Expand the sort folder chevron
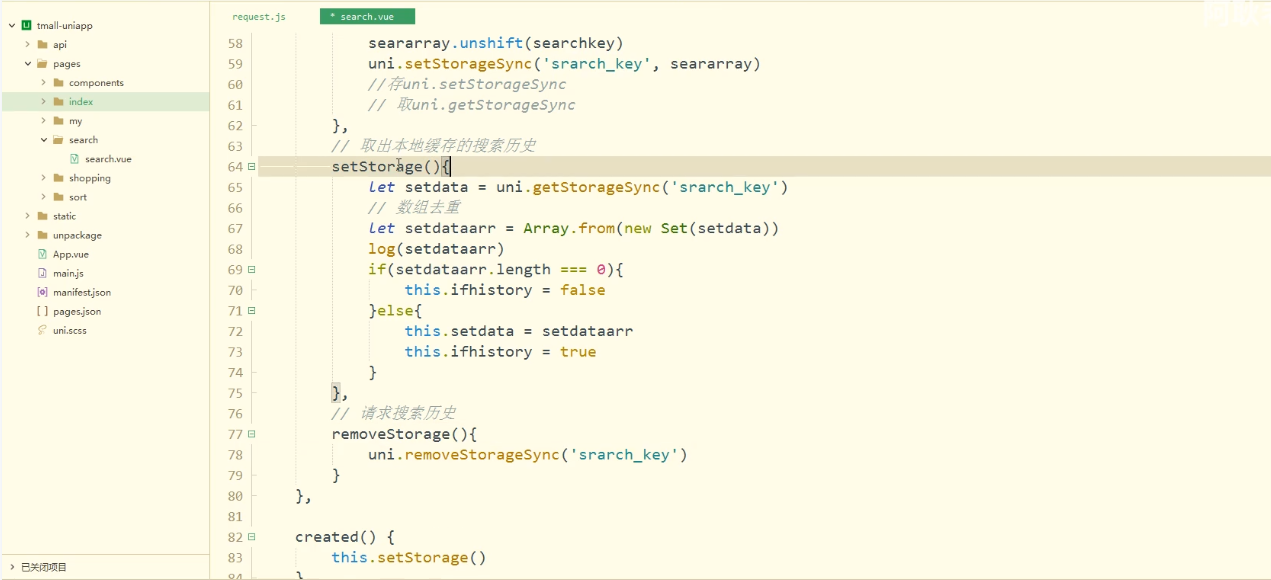1271x580 pixels. point(43,196)
